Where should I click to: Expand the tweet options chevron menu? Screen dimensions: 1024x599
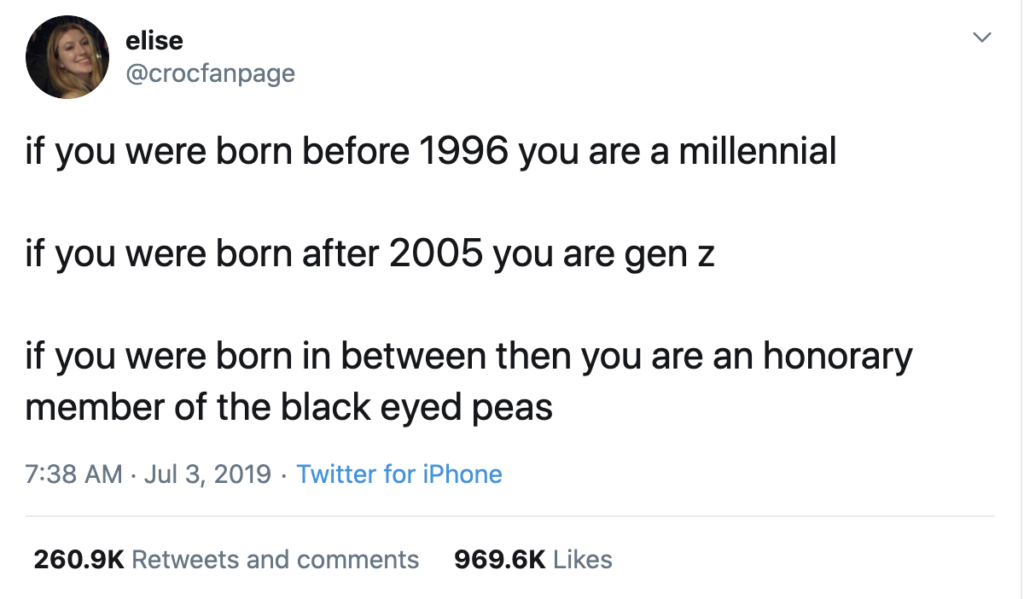tap(982, 37)
